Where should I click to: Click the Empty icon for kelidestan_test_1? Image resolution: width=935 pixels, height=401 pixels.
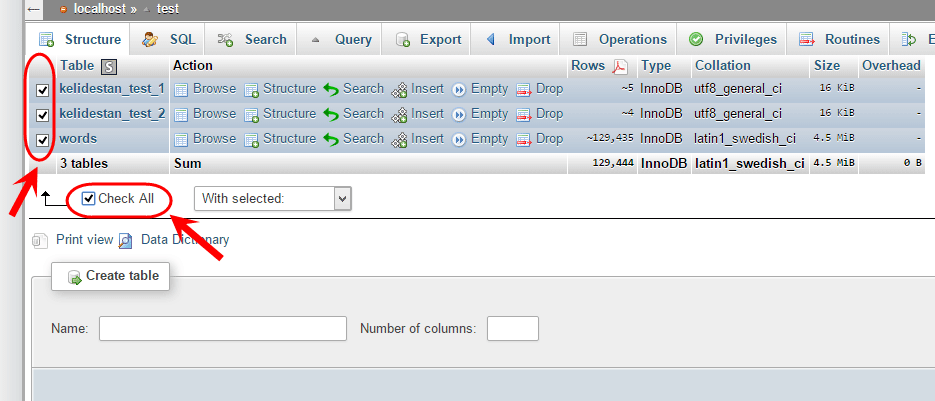pyautogui.click(x=459, y=90)
